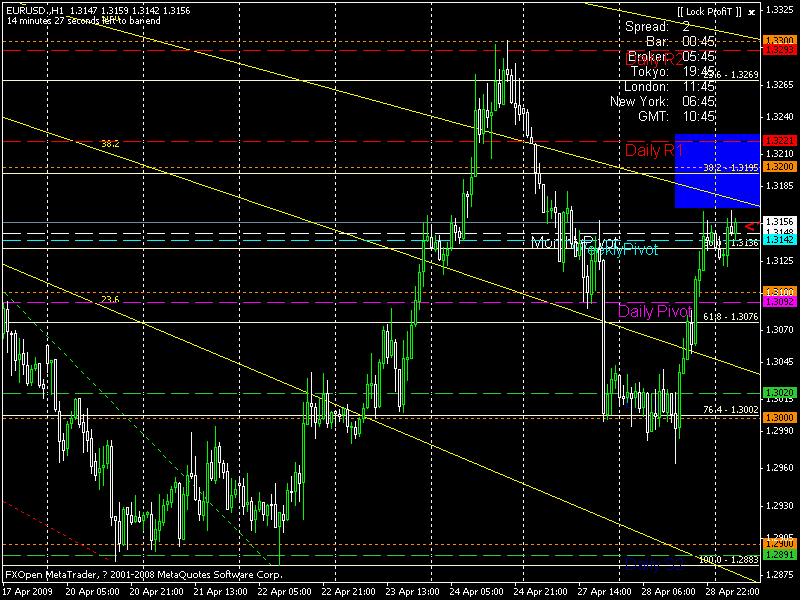Click the orange 1.3200 price tag

point(779,167)
